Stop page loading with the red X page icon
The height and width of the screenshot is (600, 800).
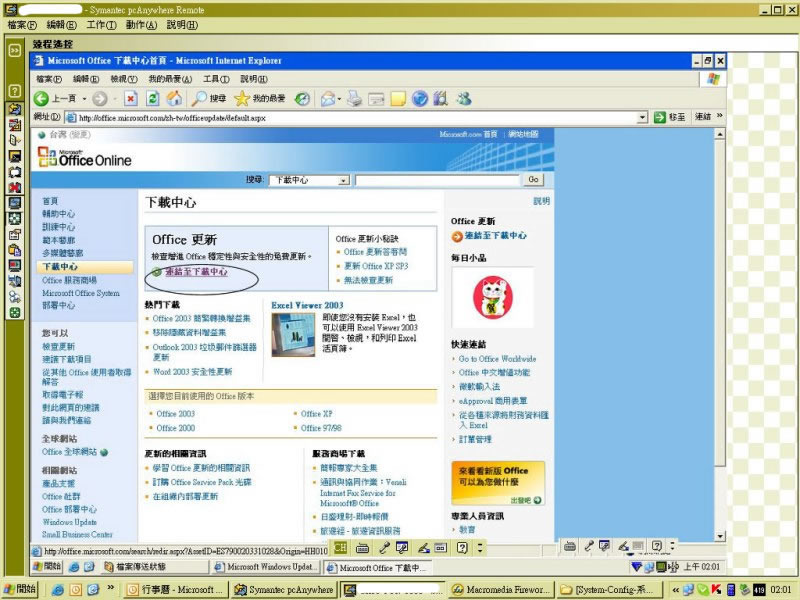point(131,98)
